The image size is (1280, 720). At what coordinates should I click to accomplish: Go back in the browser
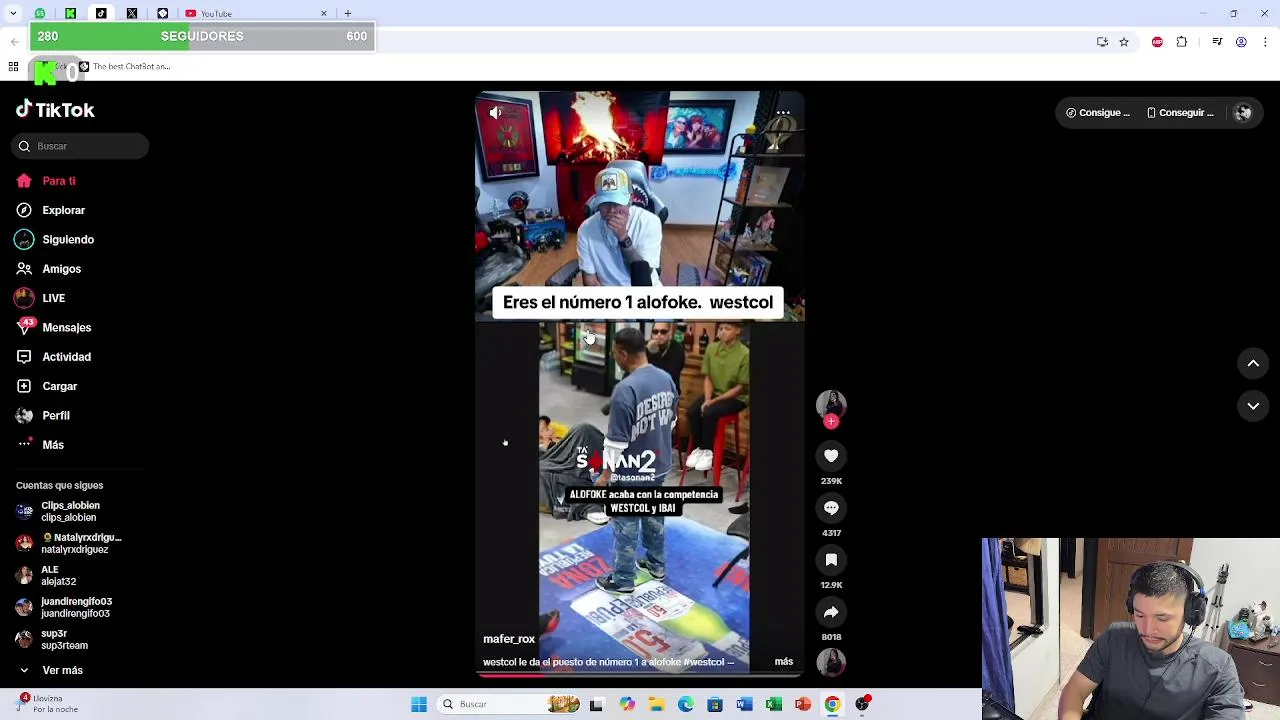pyautogui.click(x=14, y=42)
